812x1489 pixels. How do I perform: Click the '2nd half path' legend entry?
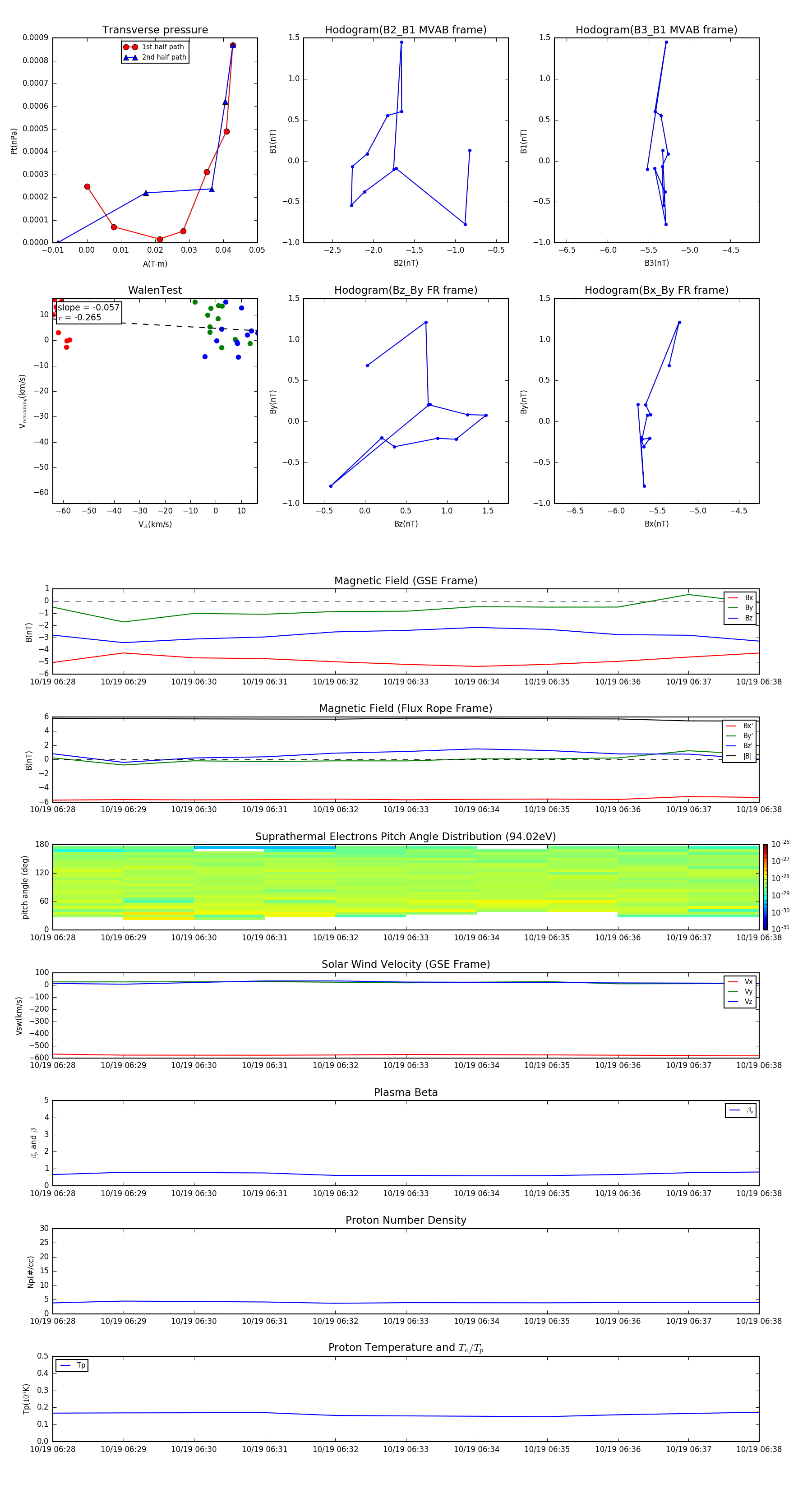click(x=154, y=57)
